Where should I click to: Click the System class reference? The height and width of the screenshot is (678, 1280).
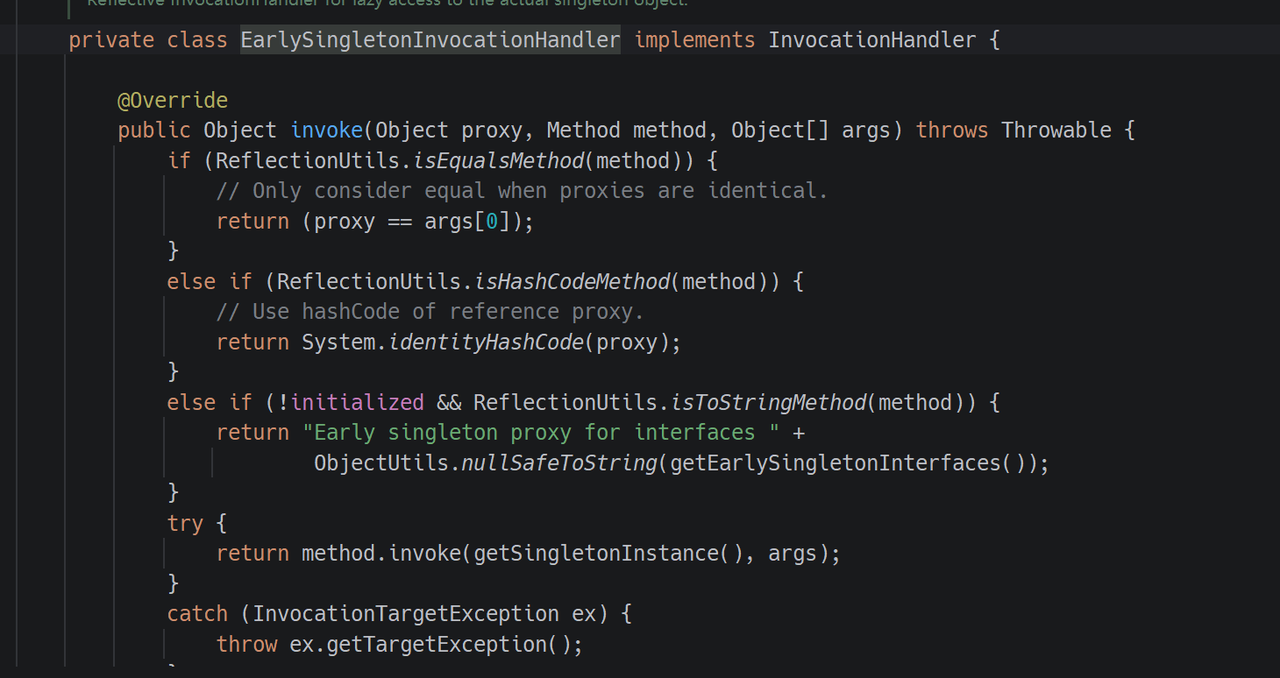coord(338,342)
